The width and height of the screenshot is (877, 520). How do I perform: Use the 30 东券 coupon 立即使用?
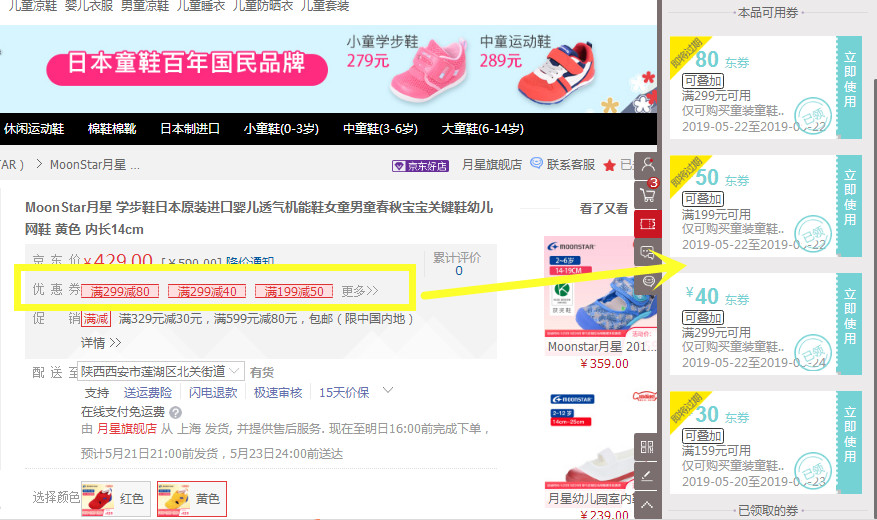click(850, 442)
